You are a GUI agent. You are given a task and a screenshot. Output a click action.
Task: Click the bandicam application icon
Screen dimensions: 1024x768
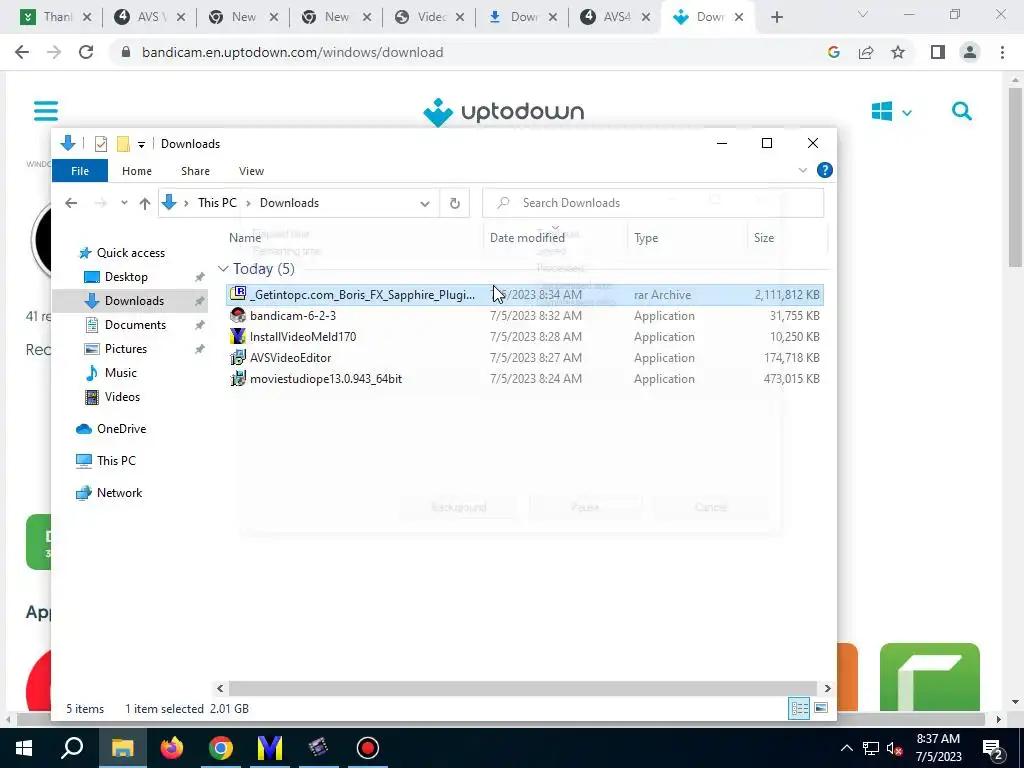(238, 315)
